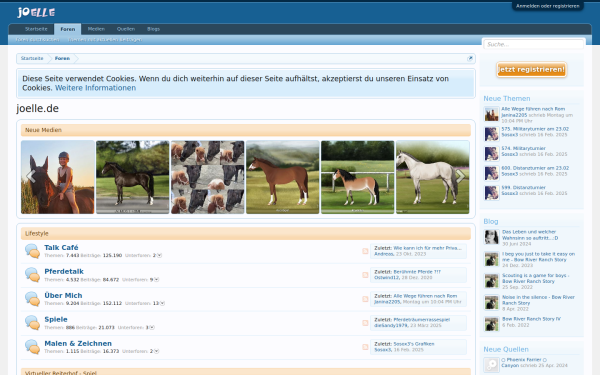The width and height of the screenshot is (600, 375).
Task: Open the horse and pony collage thumbnail
Action: 207,177
